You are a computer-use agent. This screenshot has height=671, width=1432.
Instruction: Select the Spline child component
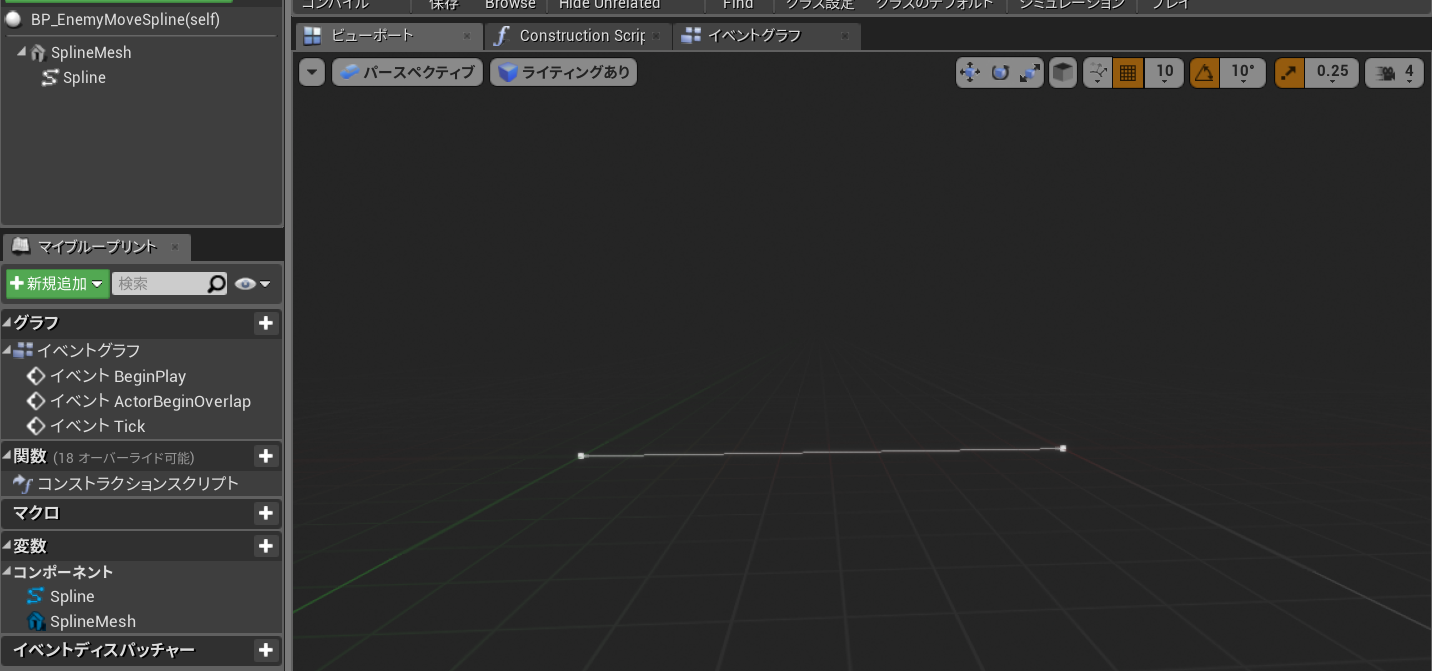[84, 77]
